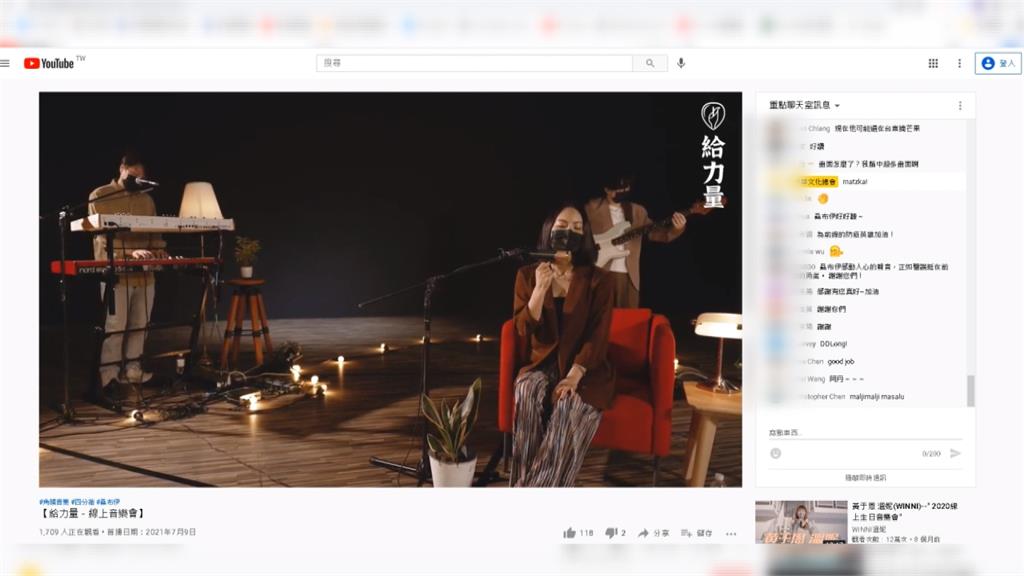Expand the 重點聊天室訊息 chat mode dropdown

[x=805, y=105]
